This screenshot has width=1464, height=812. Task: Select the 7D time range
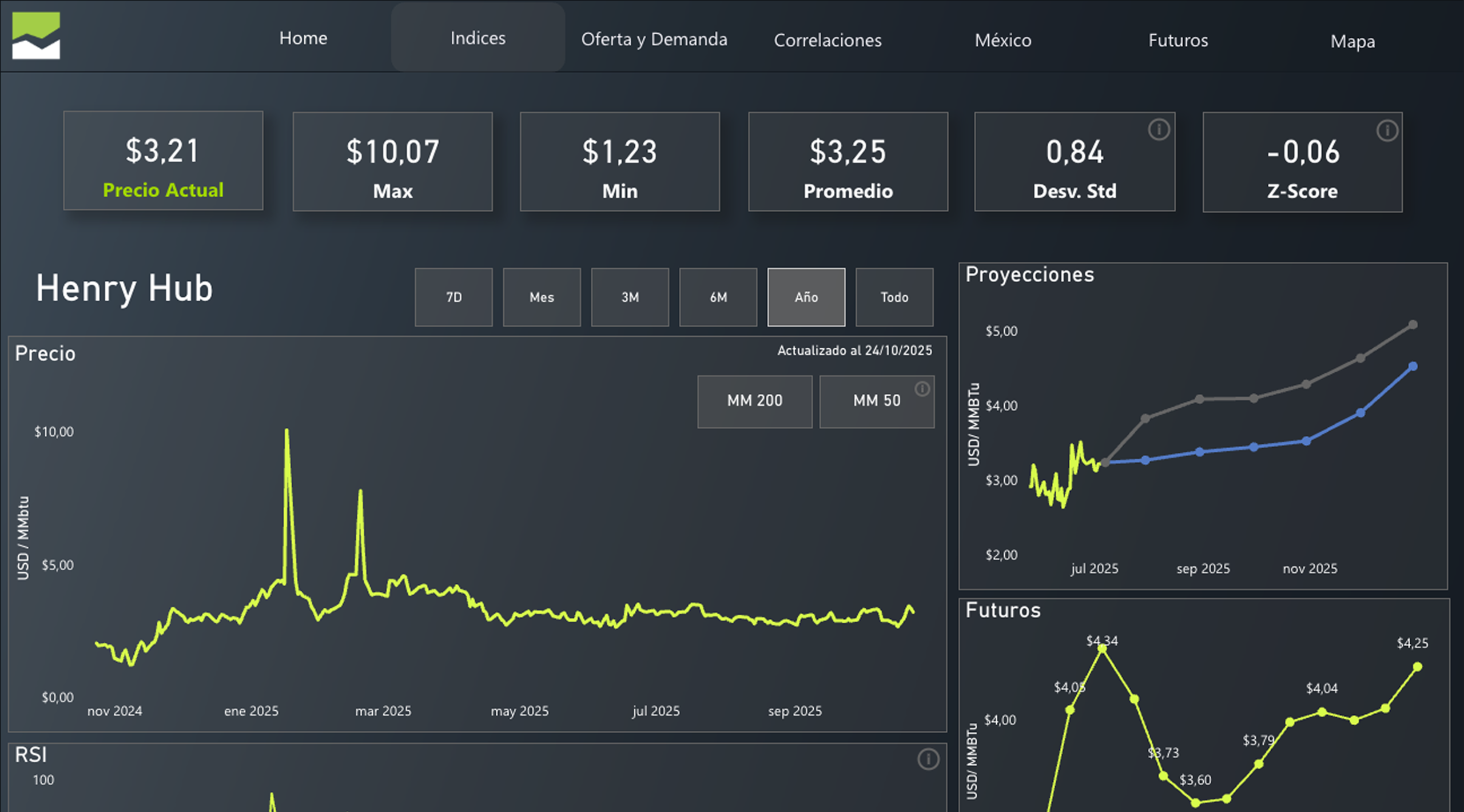(453, 297)
